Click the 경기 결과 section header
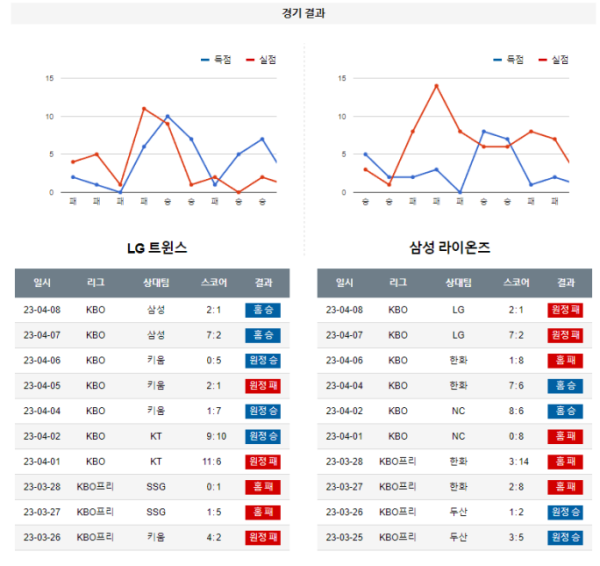This screenshot has width=600, height=566. click(x=303, y=13)
